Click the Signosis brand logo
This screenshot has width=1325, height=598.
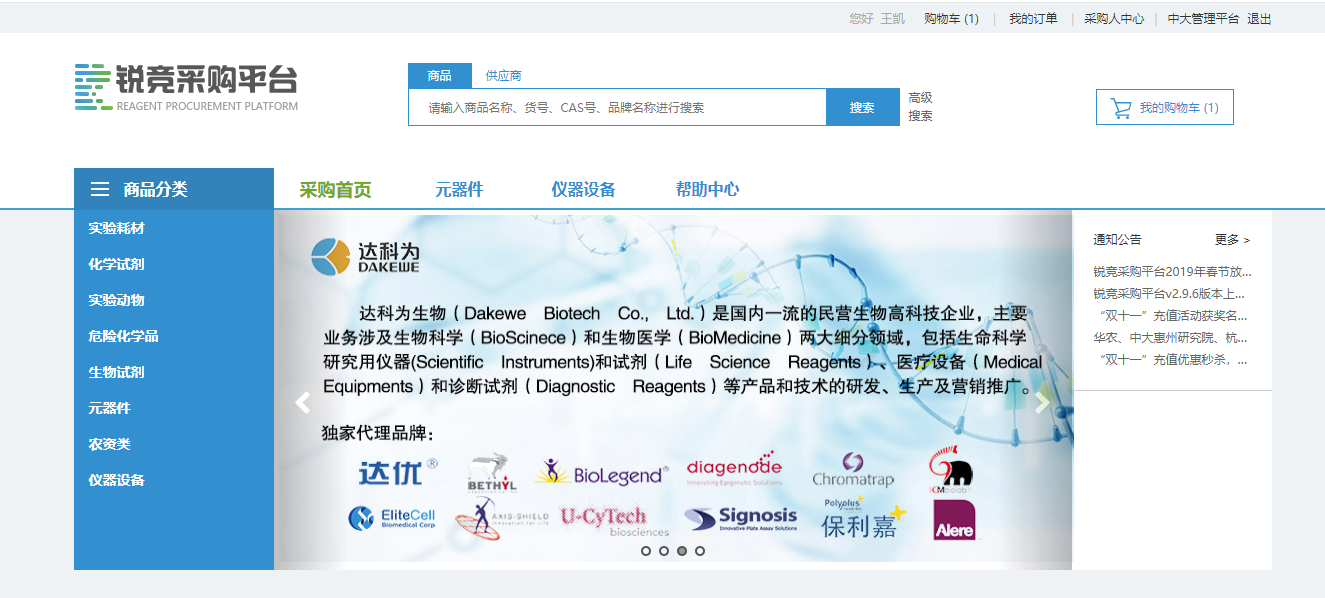point(741,519)
